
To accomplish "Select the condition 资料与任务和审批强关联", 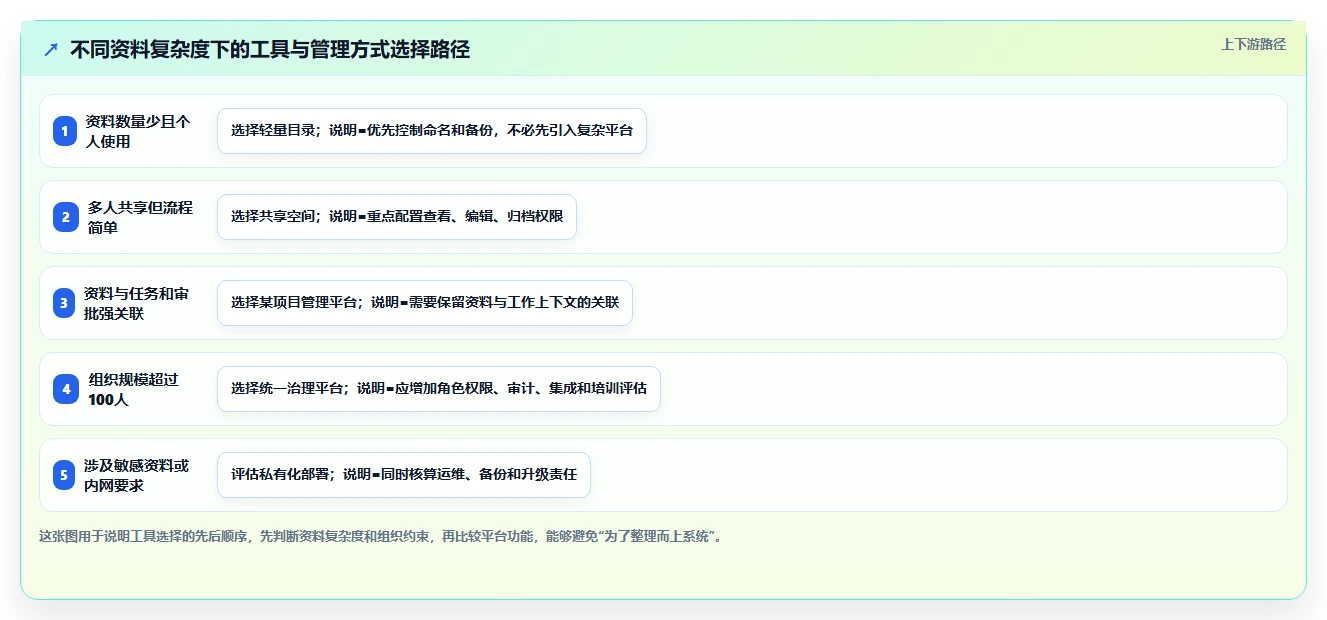I will click(x=136, y=303).
